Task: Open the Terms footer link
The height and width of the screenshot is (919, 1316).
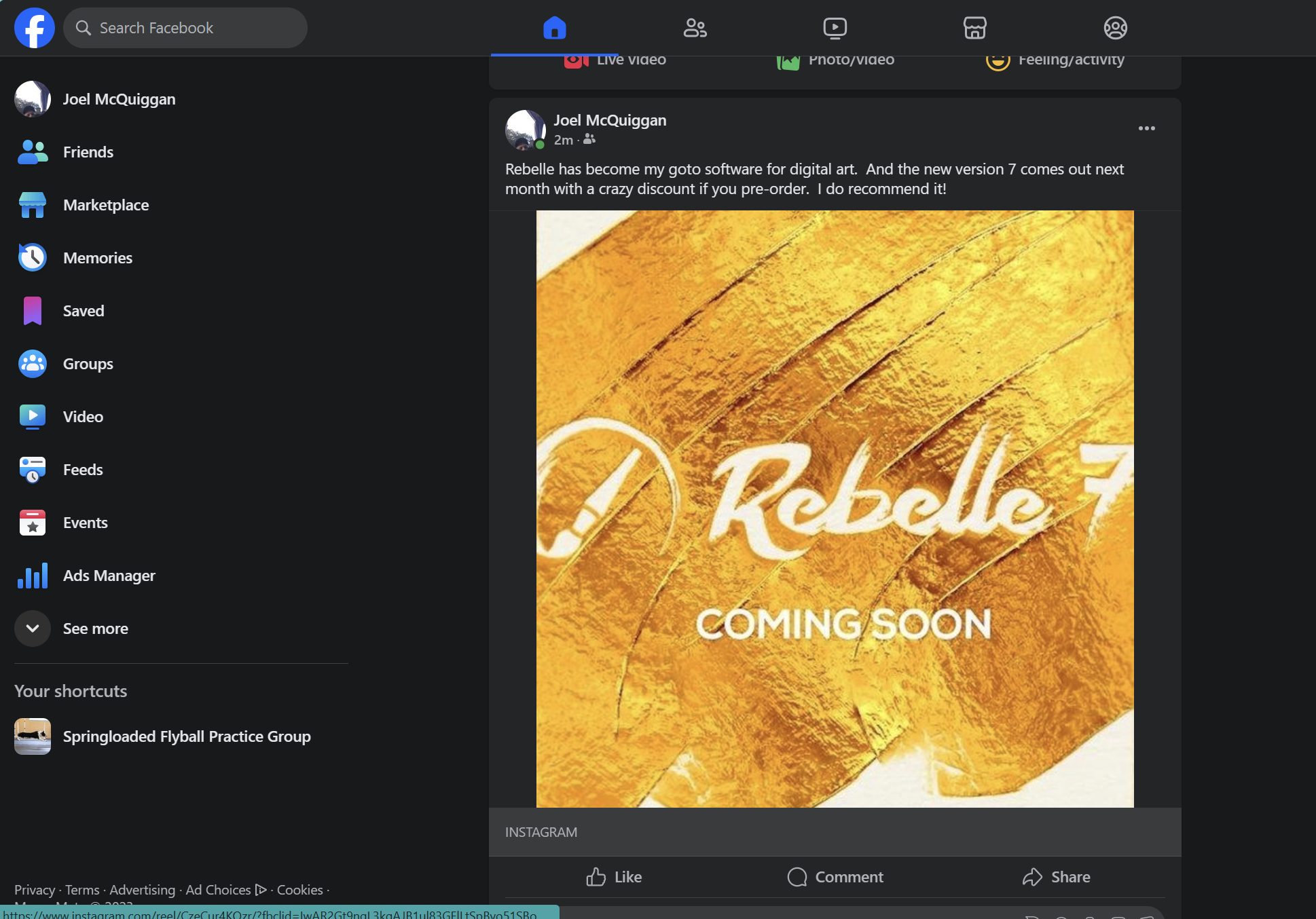Action: point(82,890)
